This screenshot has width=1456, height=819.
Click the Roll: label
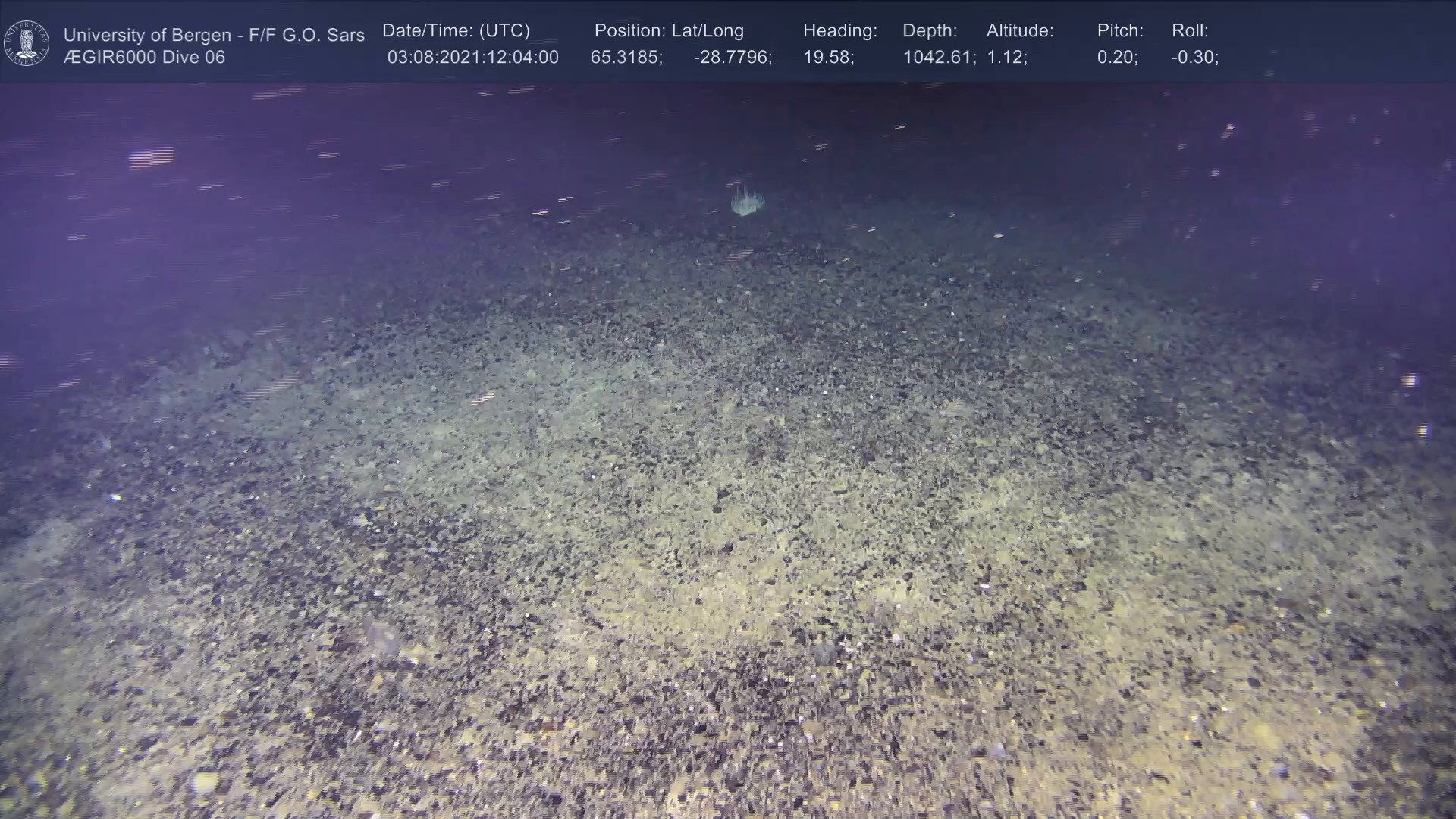[x=1190, y=31]
